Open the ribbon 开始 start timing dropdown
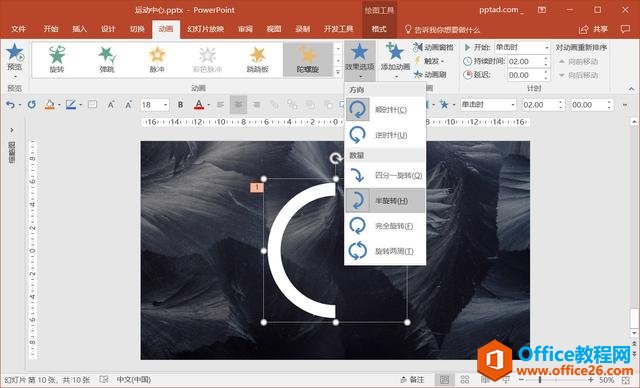 click(522, 47)
